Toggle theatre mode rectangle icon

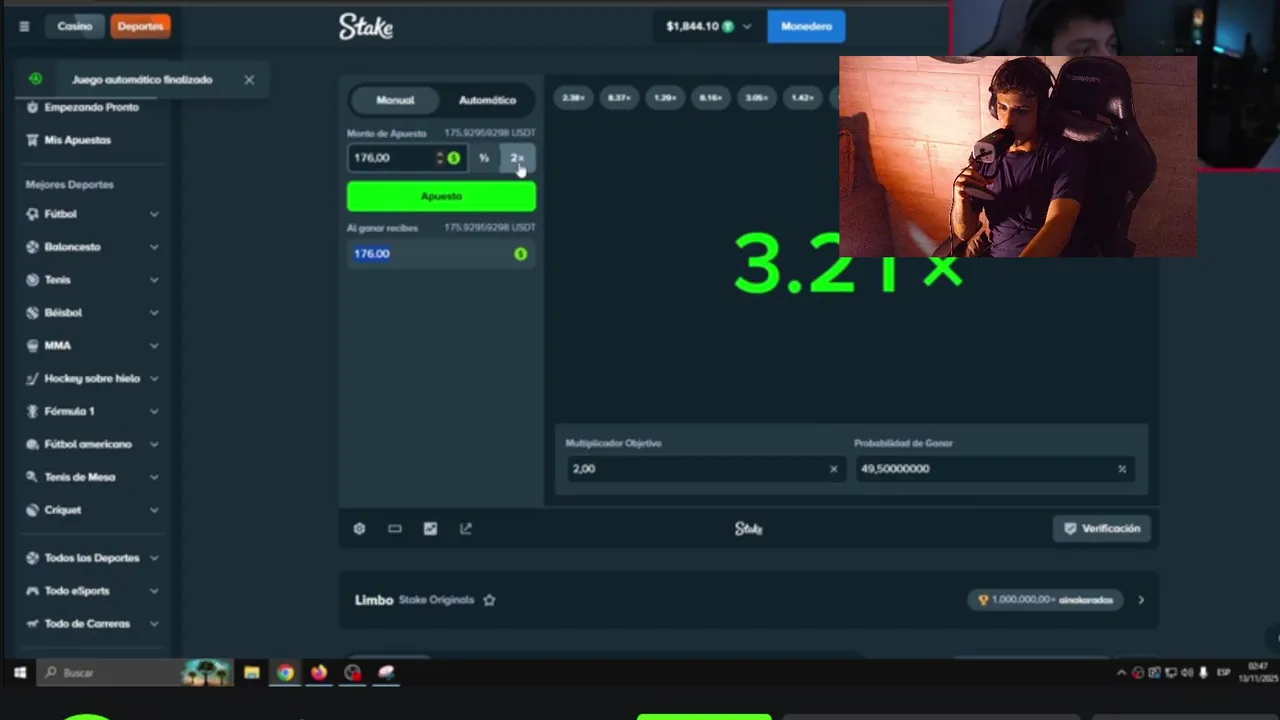point(395,529)
